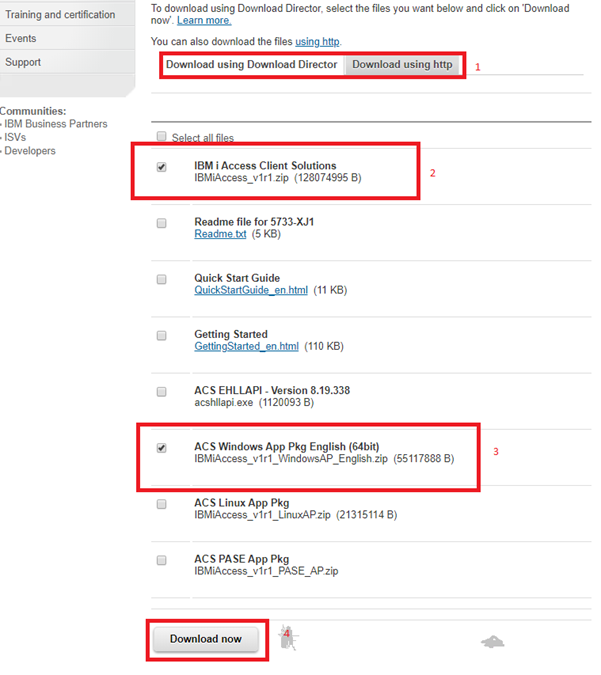The height and width of the screenshot is (675, 601).
Task: Select the ACS PASE App Pkg checkbox
Action: point(161,560)
